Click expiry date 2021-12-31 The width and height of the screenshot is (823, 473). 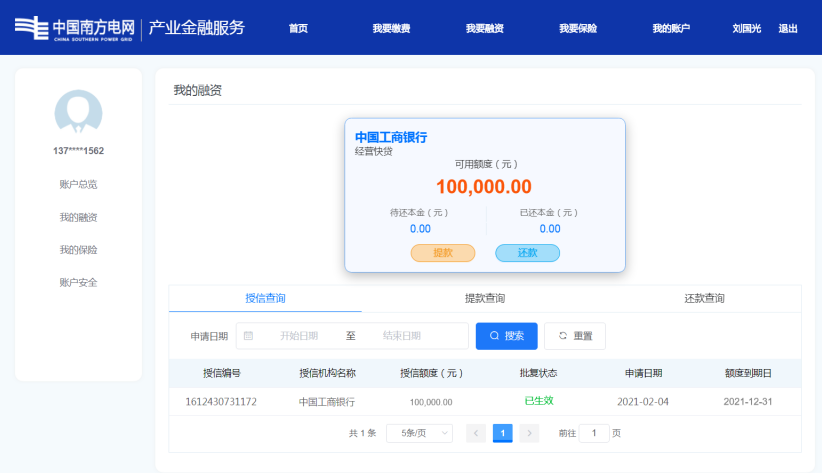pyautogui.click(x=748, y=402)
